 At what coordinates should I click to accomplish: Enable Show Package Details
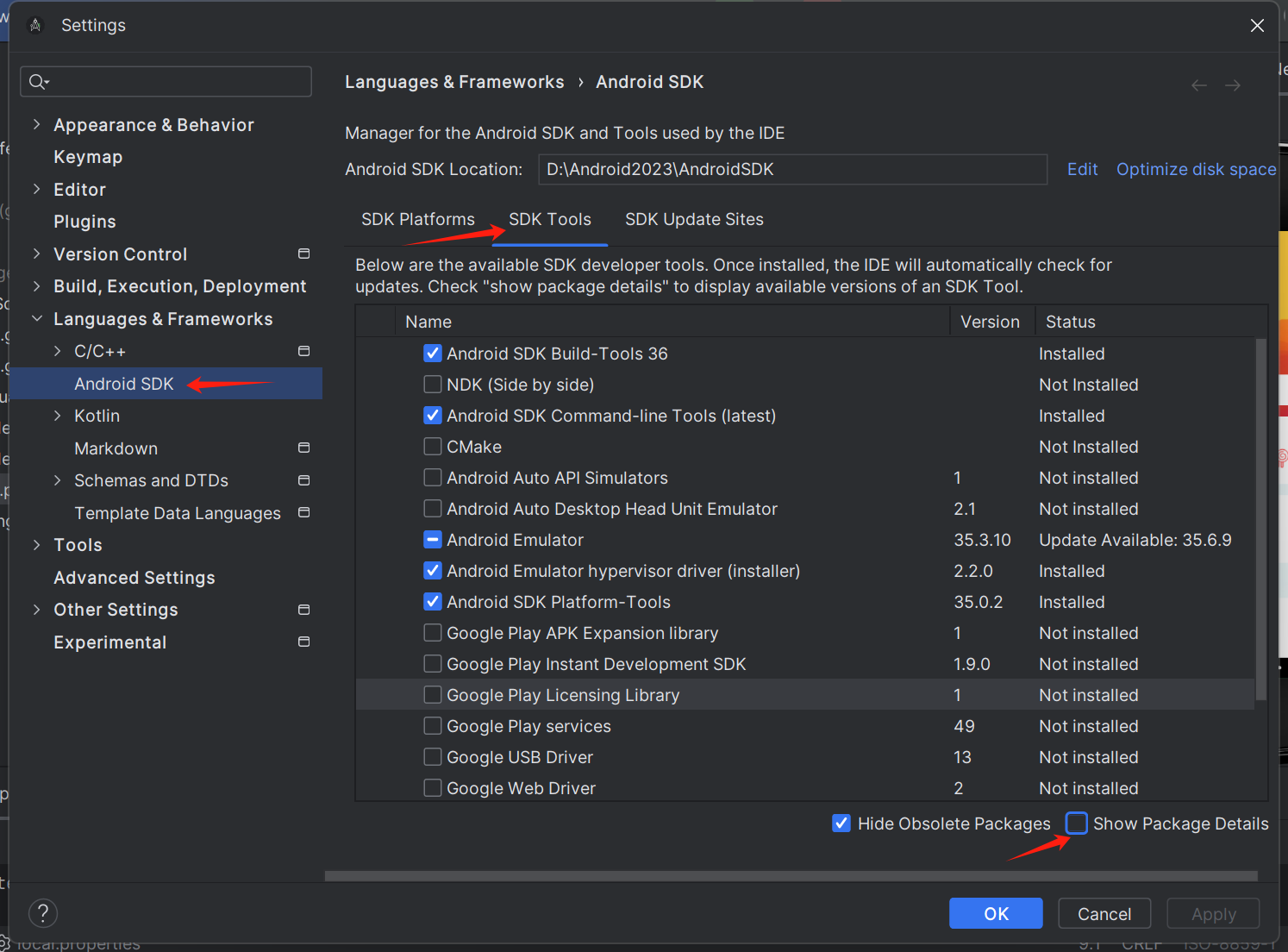tap(1076, 824)
